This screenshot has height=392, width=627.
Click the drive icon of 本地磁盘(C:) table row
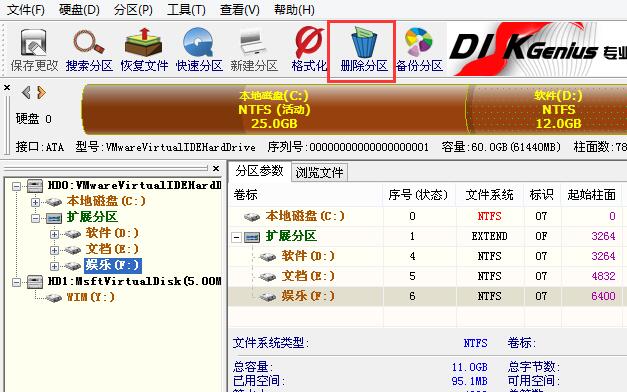pos(252,216)
